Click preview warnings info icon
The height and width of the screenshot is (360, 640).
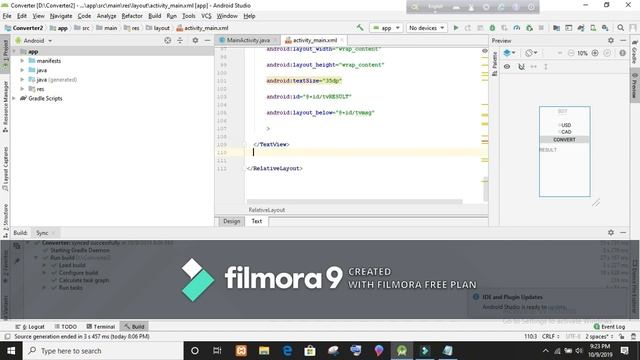[x=622, y=53]
